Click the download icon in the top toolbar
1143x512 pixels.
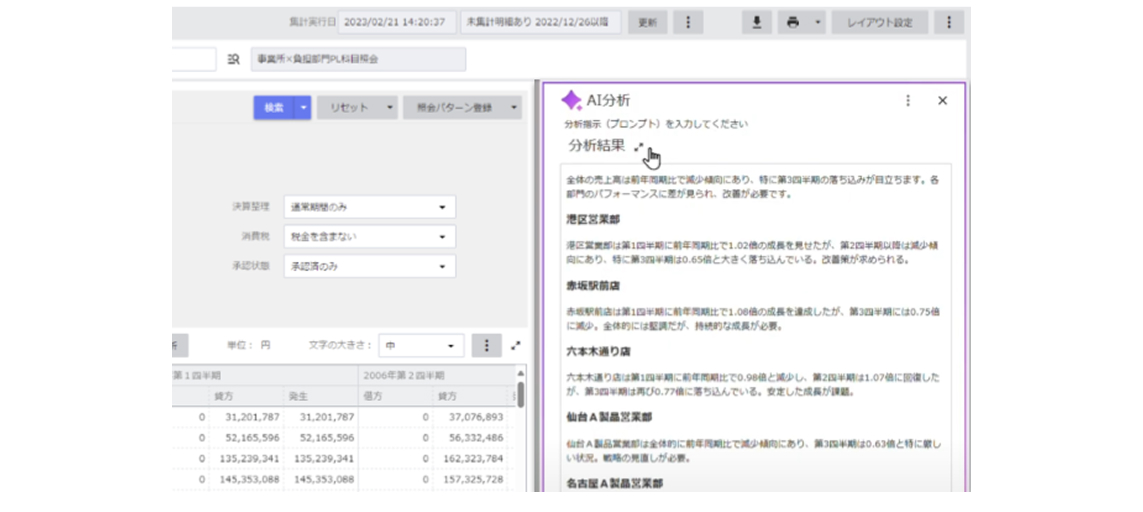[x=757, y=23]
